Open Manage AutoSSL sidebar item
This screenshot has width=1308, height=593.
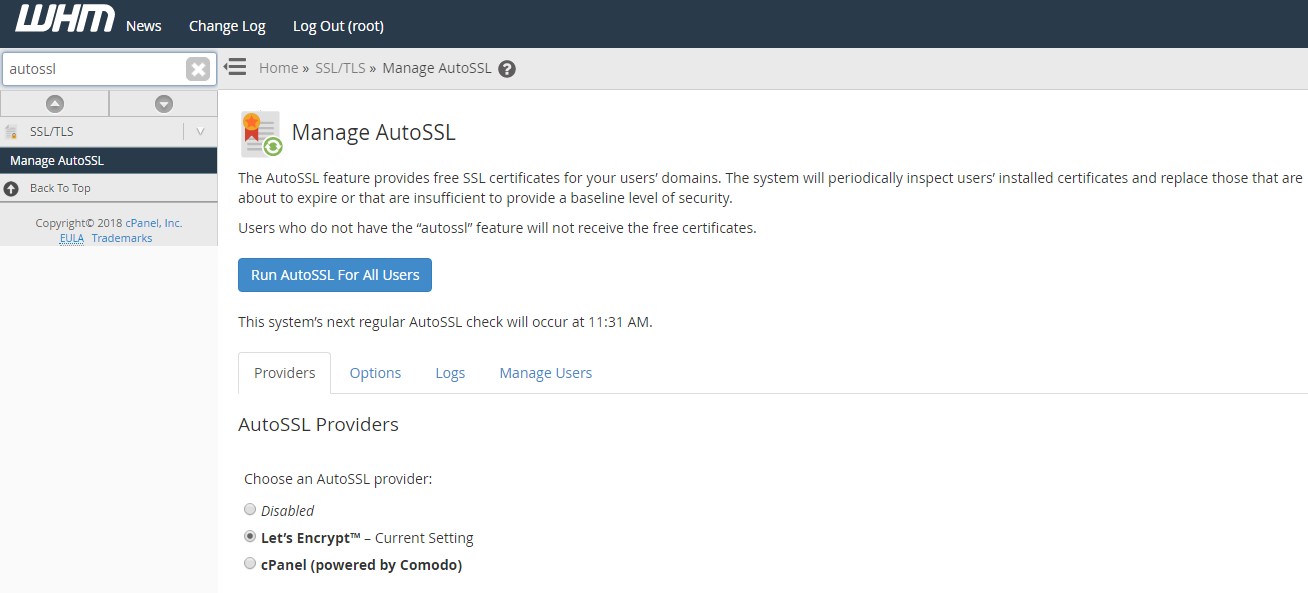coord(108,160)
